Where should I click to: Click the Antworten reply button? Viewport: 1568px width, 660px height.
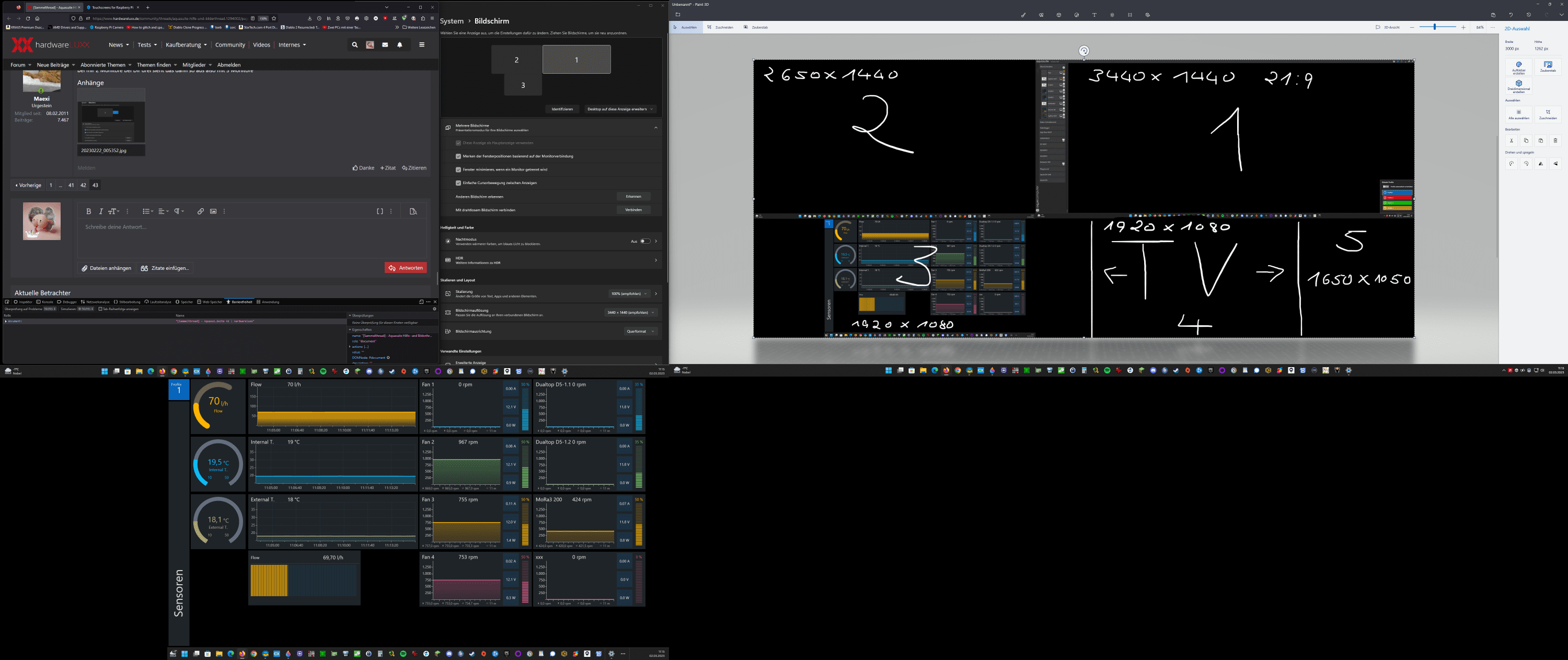point(406,268)
